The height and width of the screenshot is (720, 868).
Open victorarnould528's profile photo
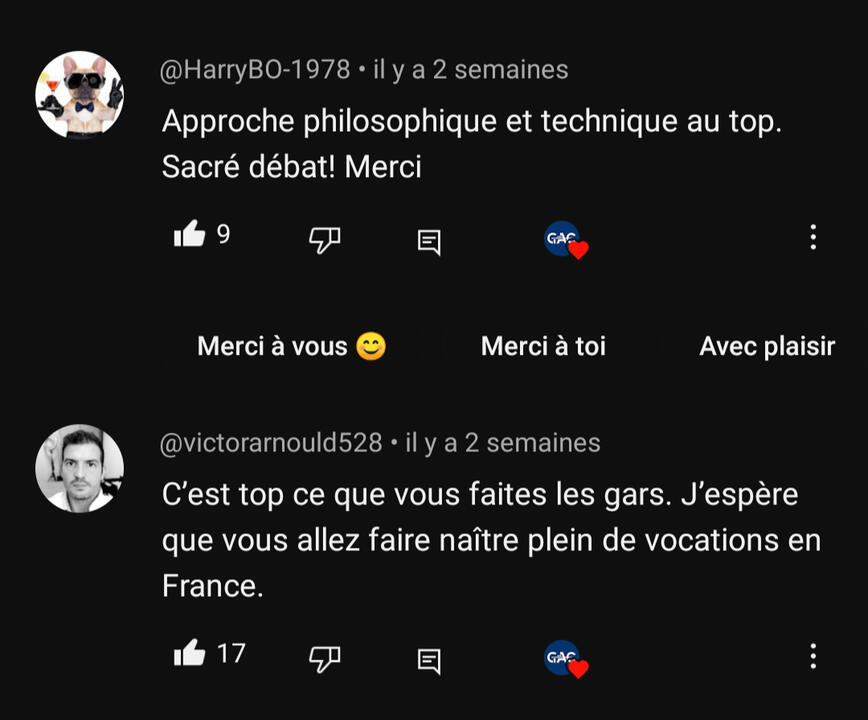point(79,468)
